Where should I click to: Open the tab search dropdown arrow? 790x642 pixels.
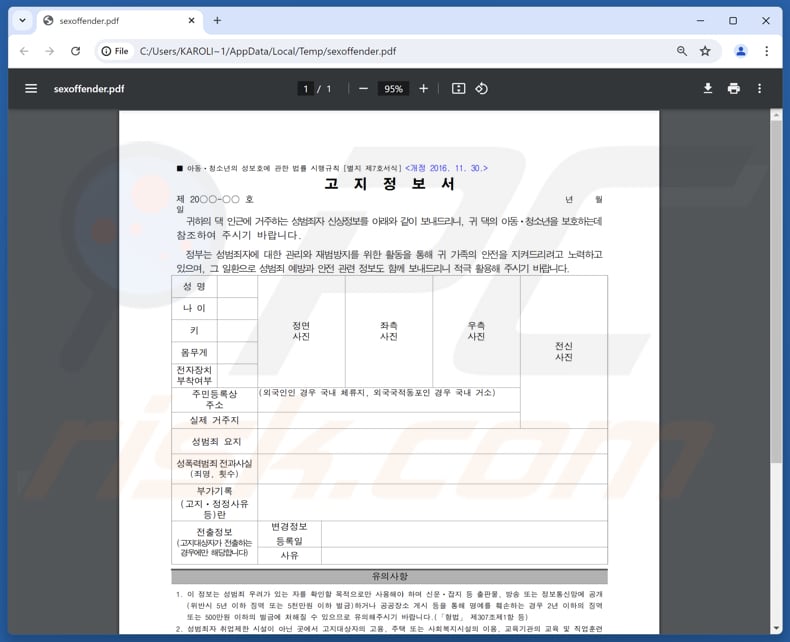pyautogui.click(x=22, y=21)
